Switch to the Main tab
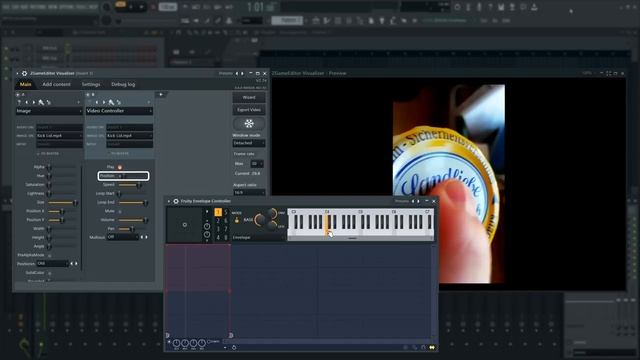The height and width of the screenshot is (360, 640). 25,84
